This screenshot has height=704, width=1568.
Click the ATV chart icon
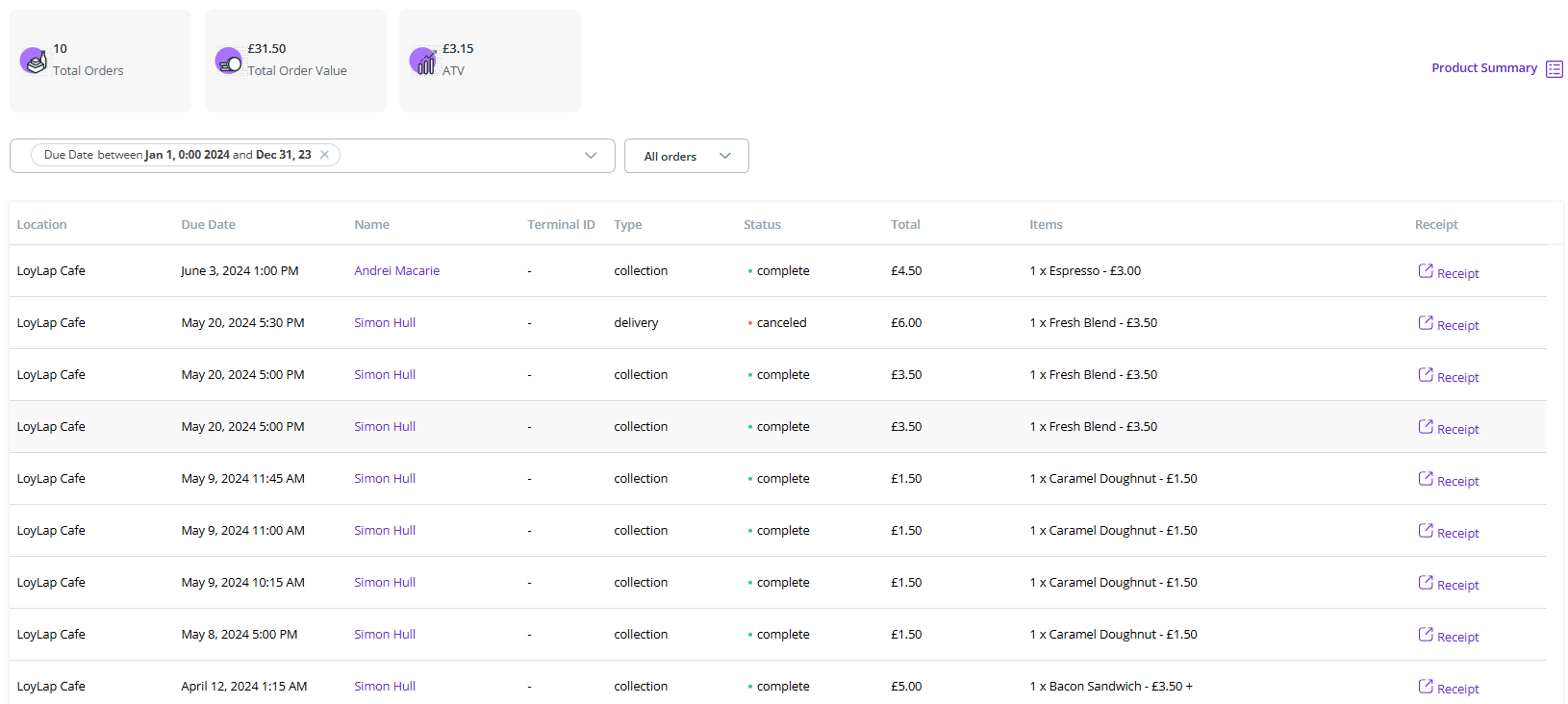(423, 62)
